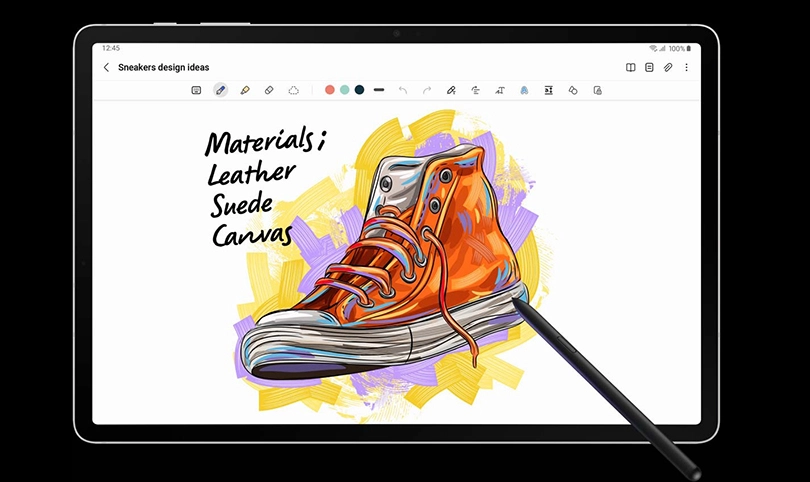Select the pen drawing tool
This screenshot has height=482, width=810.
pyautogui.click(x=220, y=90)
